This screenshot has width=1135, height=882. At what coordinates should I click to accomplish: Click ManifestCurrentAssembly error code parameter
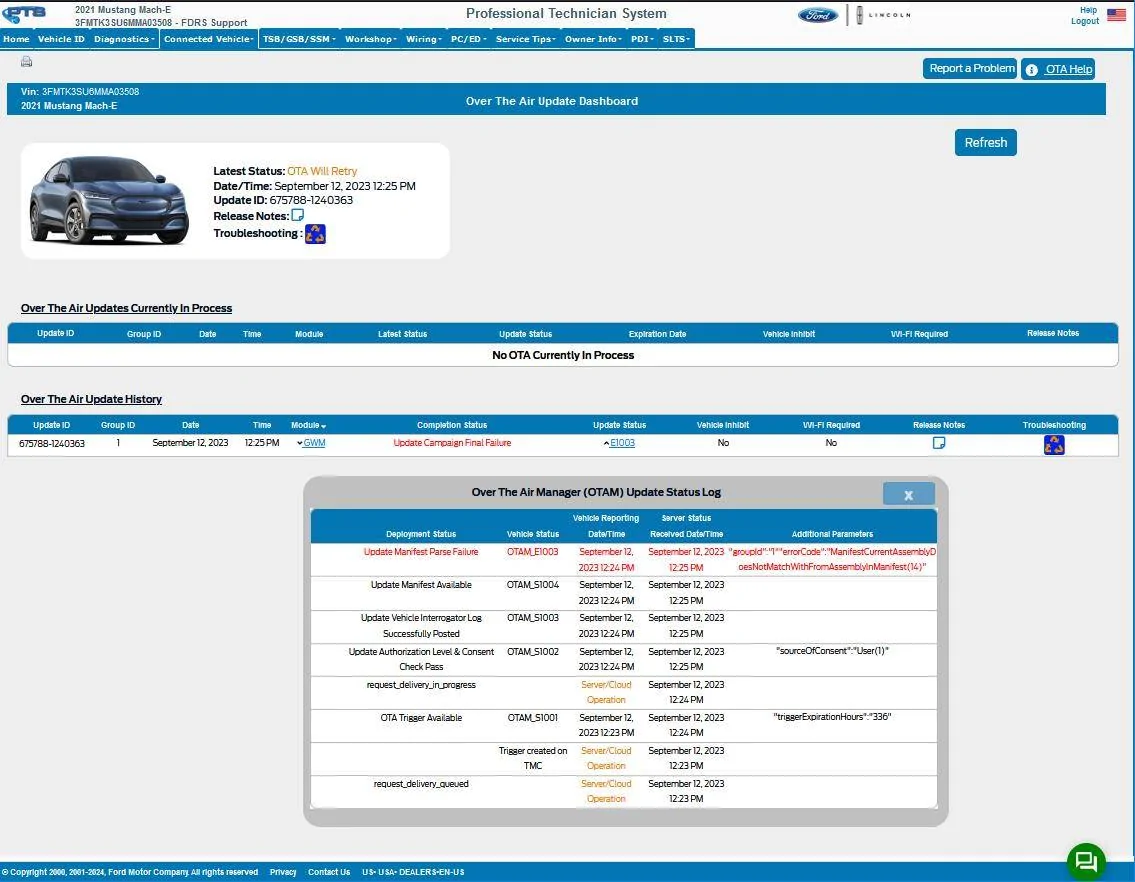coord(832,559)
